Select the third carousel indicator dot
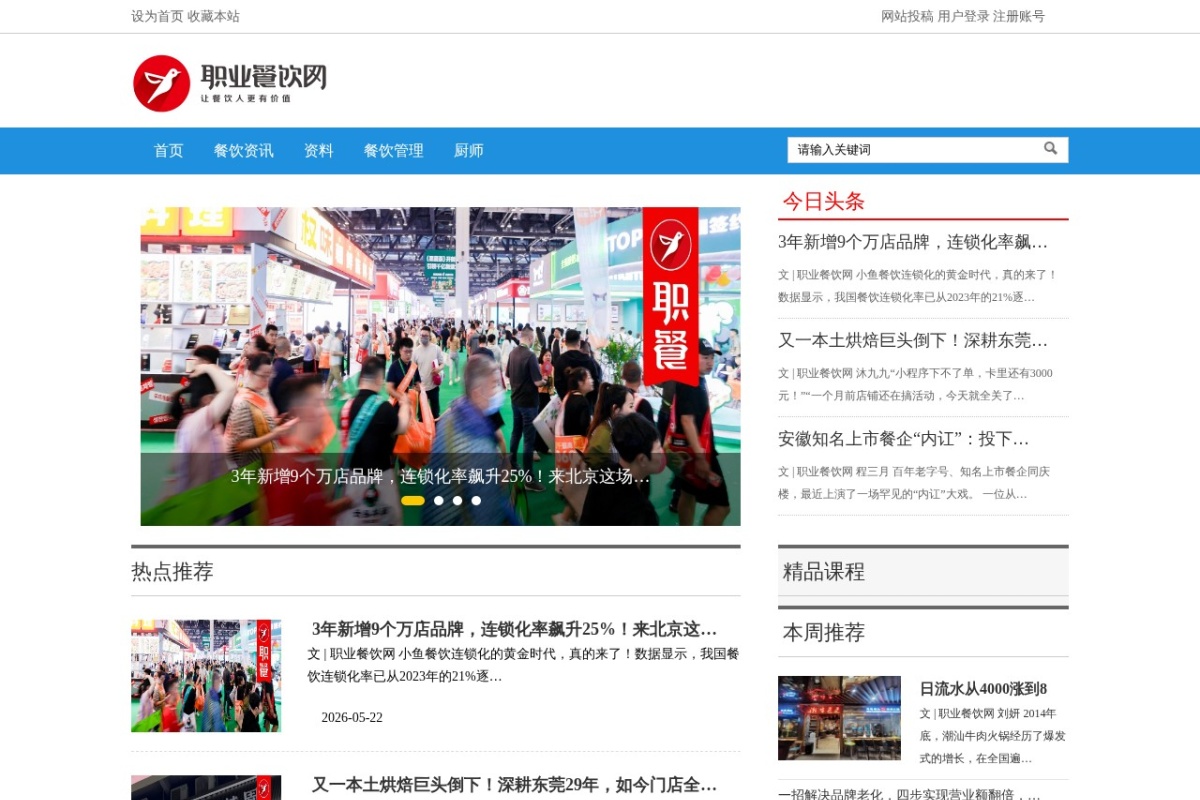1200x800 pixels. coord(457,500)
